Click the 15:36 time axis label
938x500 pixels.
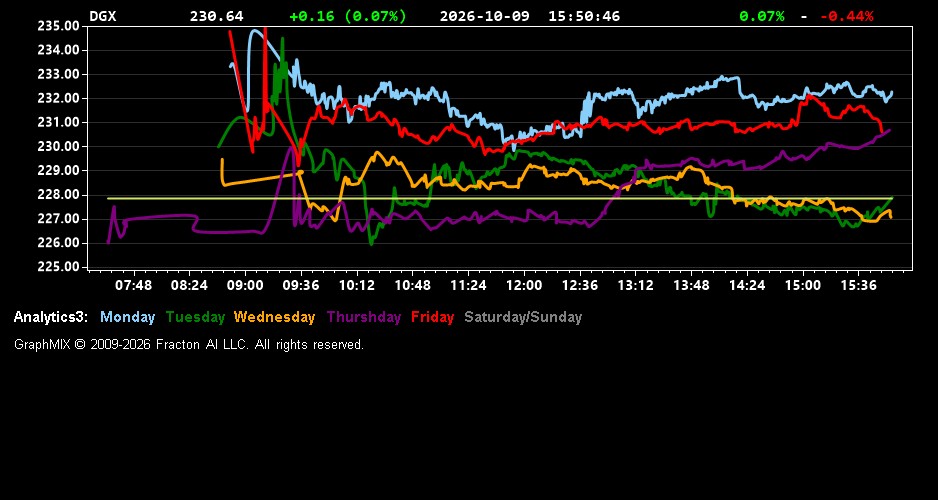tap(858, 285)
